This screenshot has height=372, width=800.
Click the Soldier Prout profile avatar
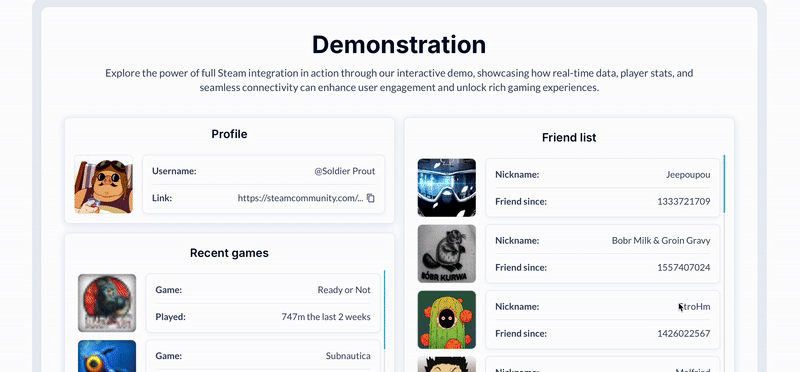coord(104,184)
